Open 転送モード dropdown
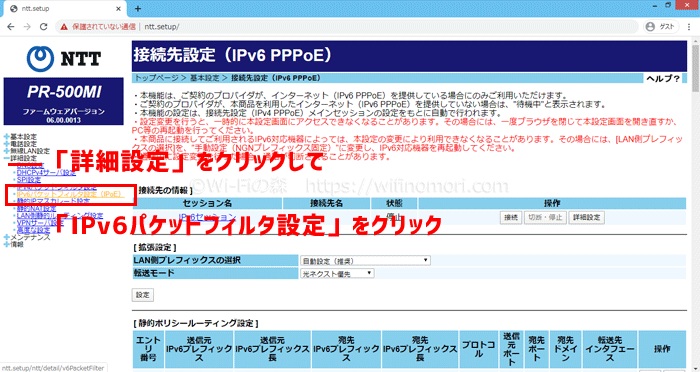Screen dimensions: 700x372 (338, 273)
